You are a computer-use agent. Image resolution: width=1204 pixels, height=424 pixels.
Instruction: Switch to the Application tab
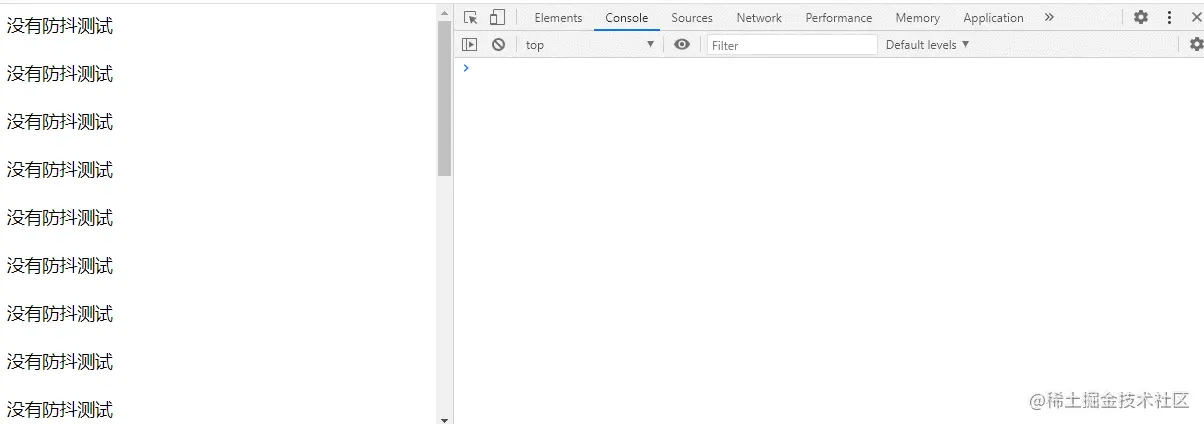click(x=993, y=17)
